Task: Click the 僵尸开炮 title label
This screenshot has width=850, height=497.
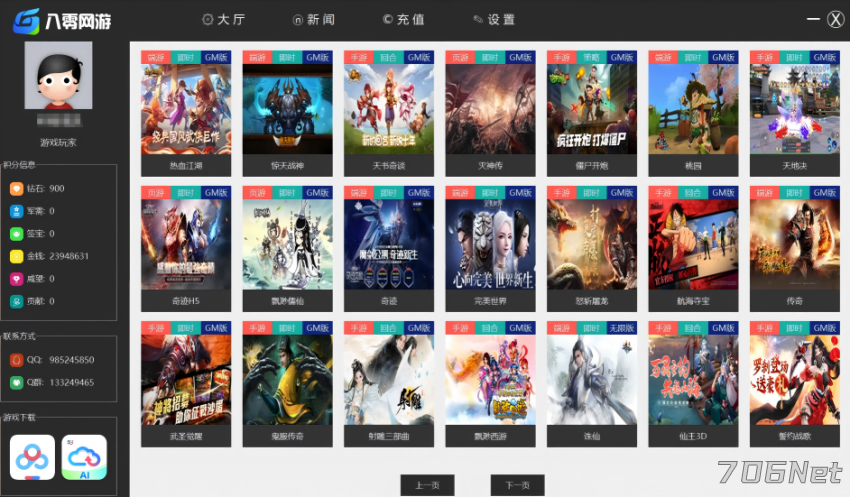Action: 591,166
